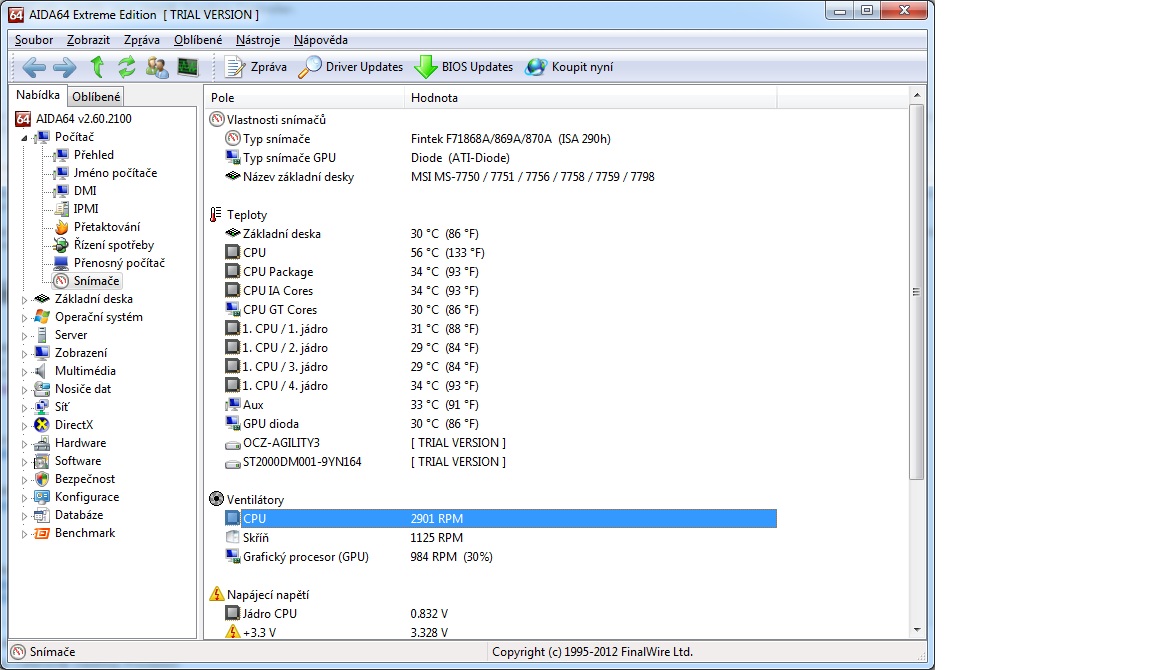The image size is (1152, 670).
Task: Switch to the Oblíbené tab
Action: [x=96, y=96]
